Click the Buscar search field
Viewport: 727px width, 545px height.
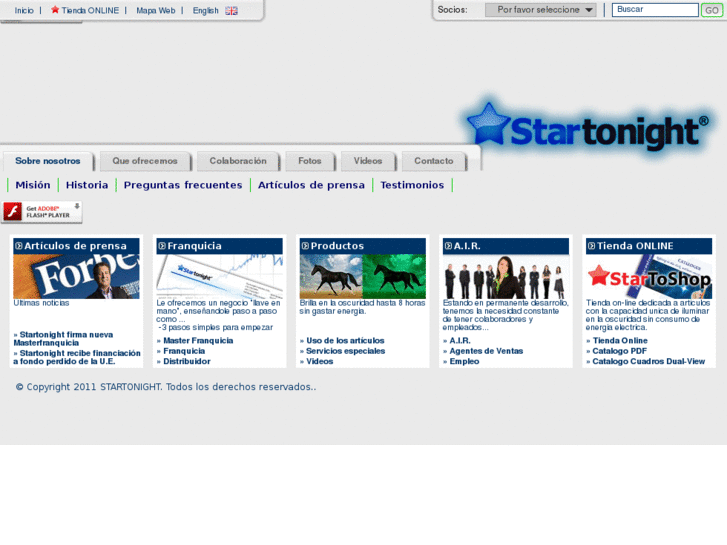coord(655,10)
